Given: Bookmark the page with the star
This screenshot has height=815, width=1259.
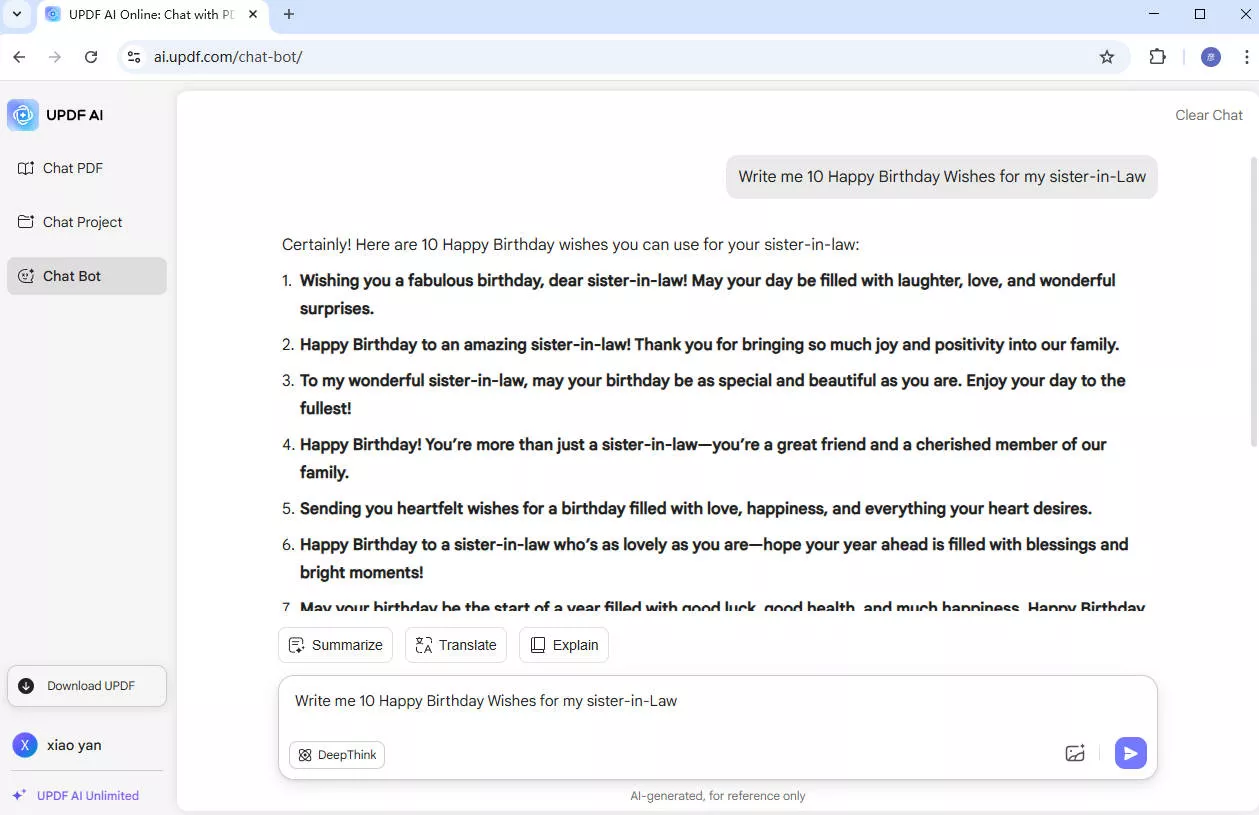Looking at the screenshot, I should [1107, 57].
